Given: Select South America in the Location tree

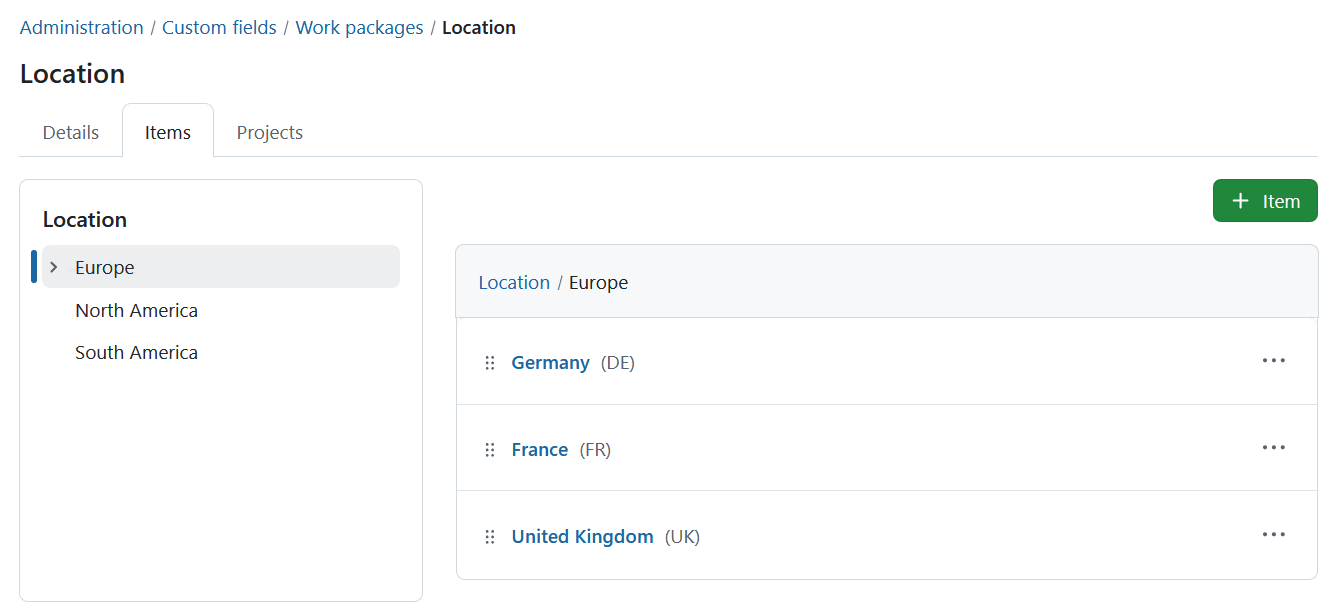Looking at the screenshot, I should tap(136, 352).
